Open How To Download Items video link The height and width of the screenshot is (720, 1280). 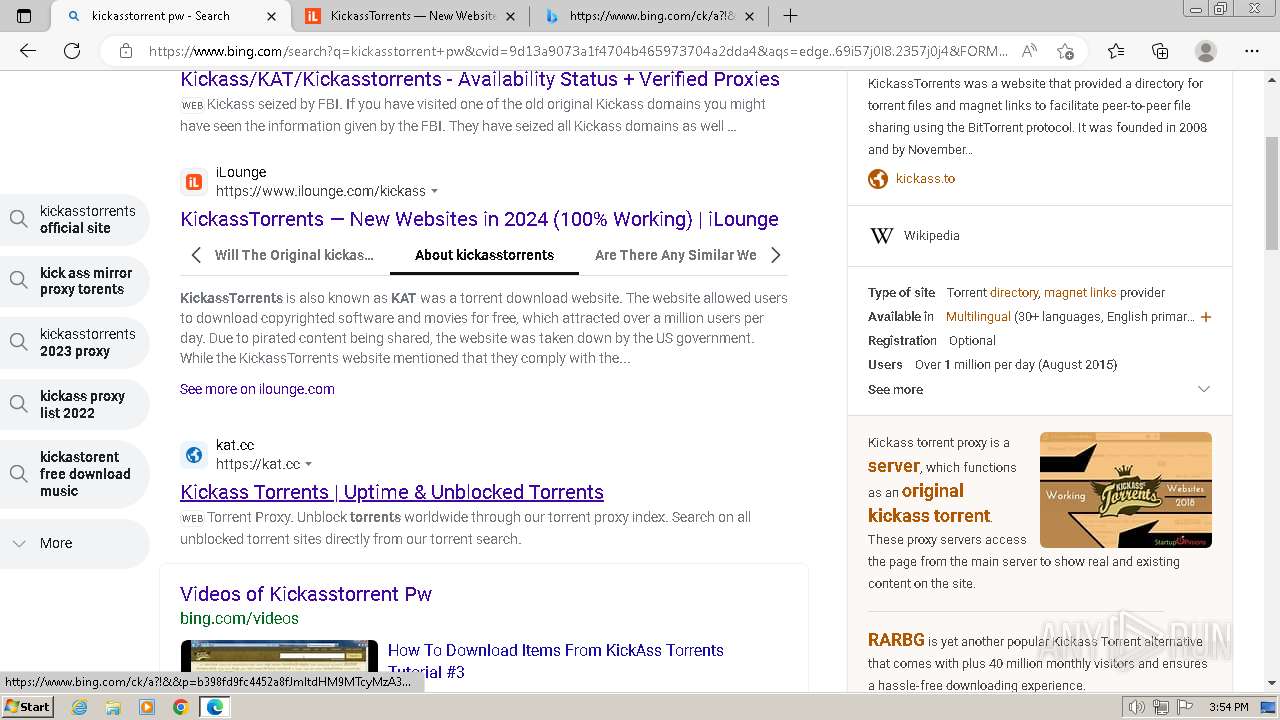click(x=555, y=661)
